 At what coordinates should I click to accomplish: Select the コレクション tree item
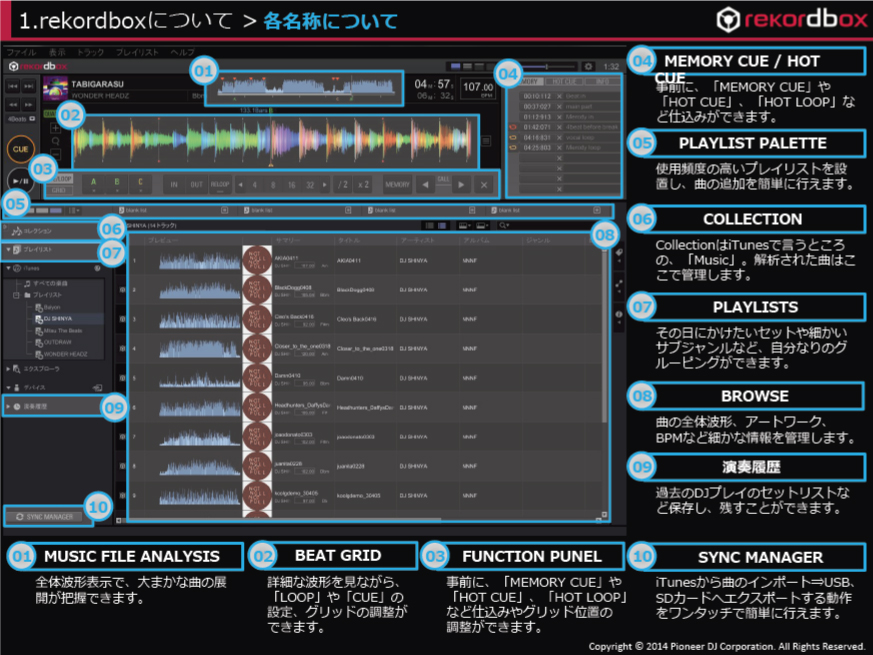pos(38,231)
